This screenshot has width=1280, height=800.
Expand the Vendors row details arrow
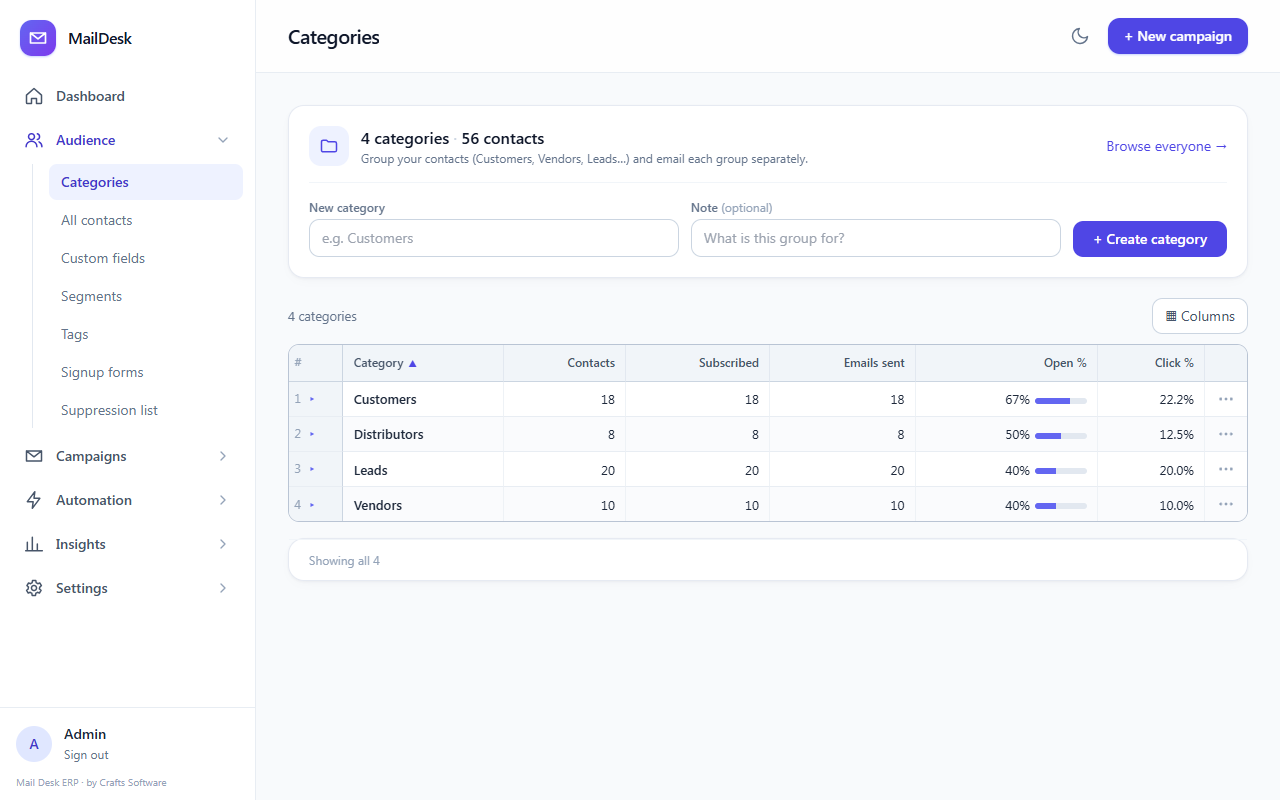[x=312, y=505]
